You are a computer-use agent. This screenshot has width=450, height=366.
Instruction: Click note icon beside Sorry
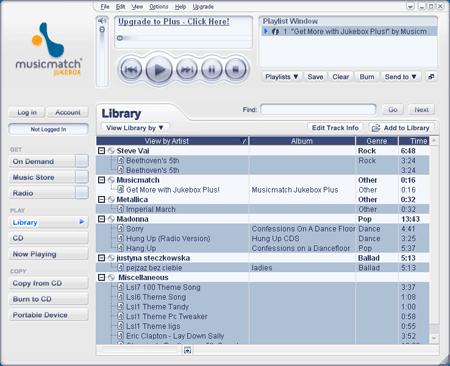click(121, 229)
